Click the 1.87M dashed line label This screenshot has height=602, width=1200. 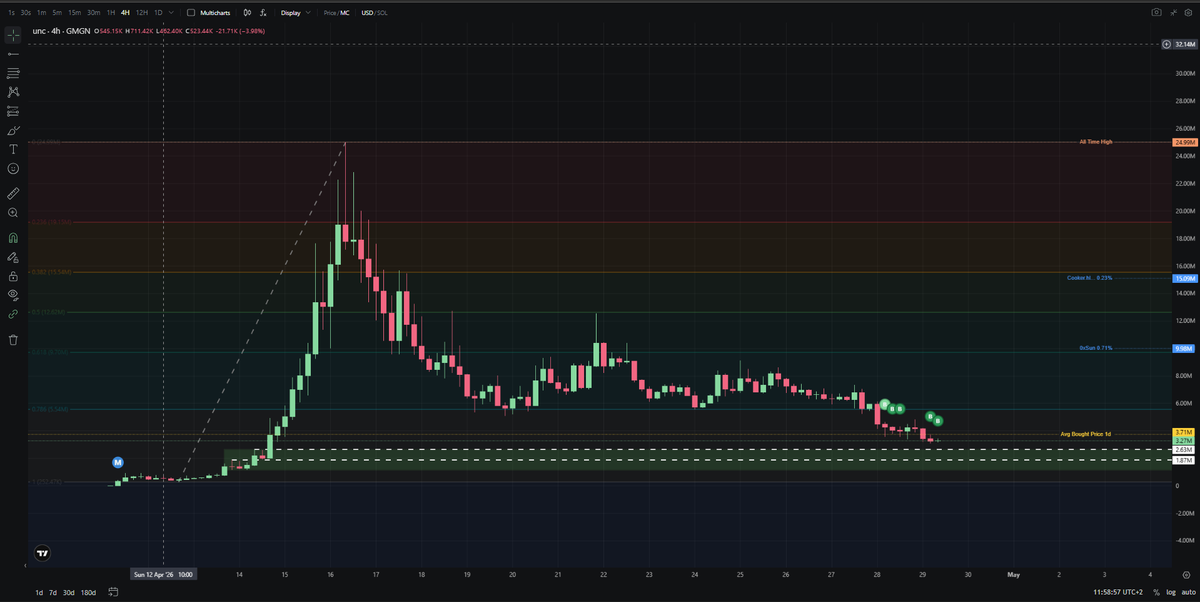point(1182,460)
